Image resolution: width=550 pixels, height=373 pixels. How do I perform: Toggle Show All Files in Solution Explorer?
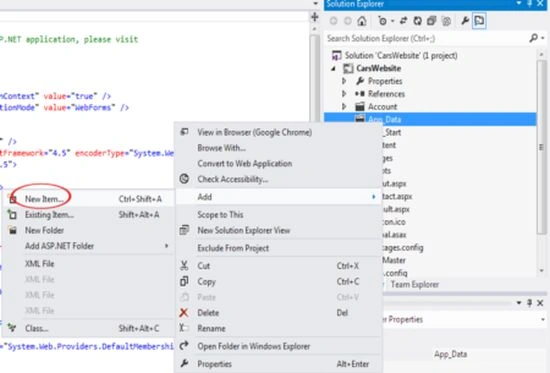[x=446, y=21]
